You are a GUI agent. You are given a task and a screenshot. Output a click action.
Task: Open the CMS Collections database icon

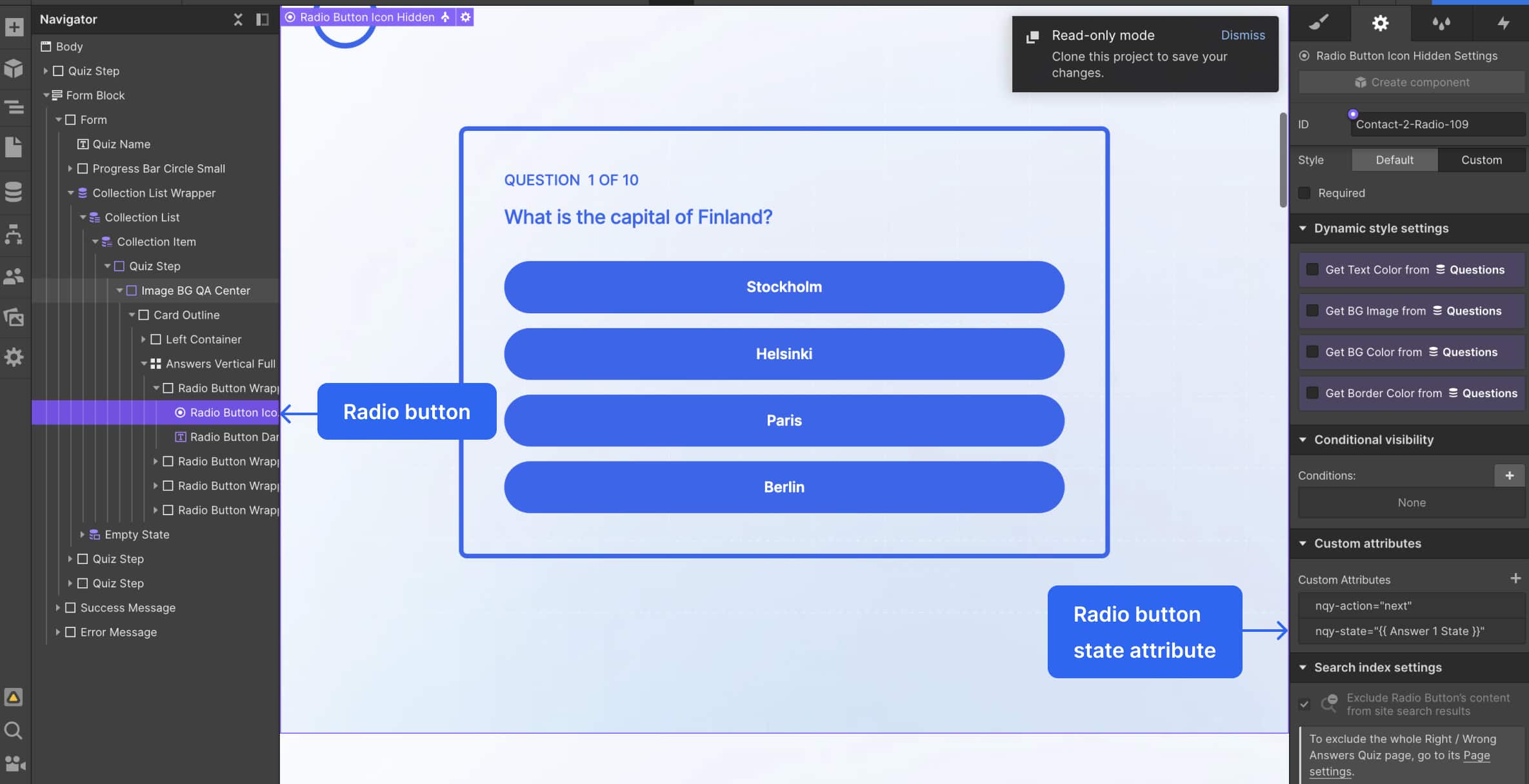(x=14, y=191)
